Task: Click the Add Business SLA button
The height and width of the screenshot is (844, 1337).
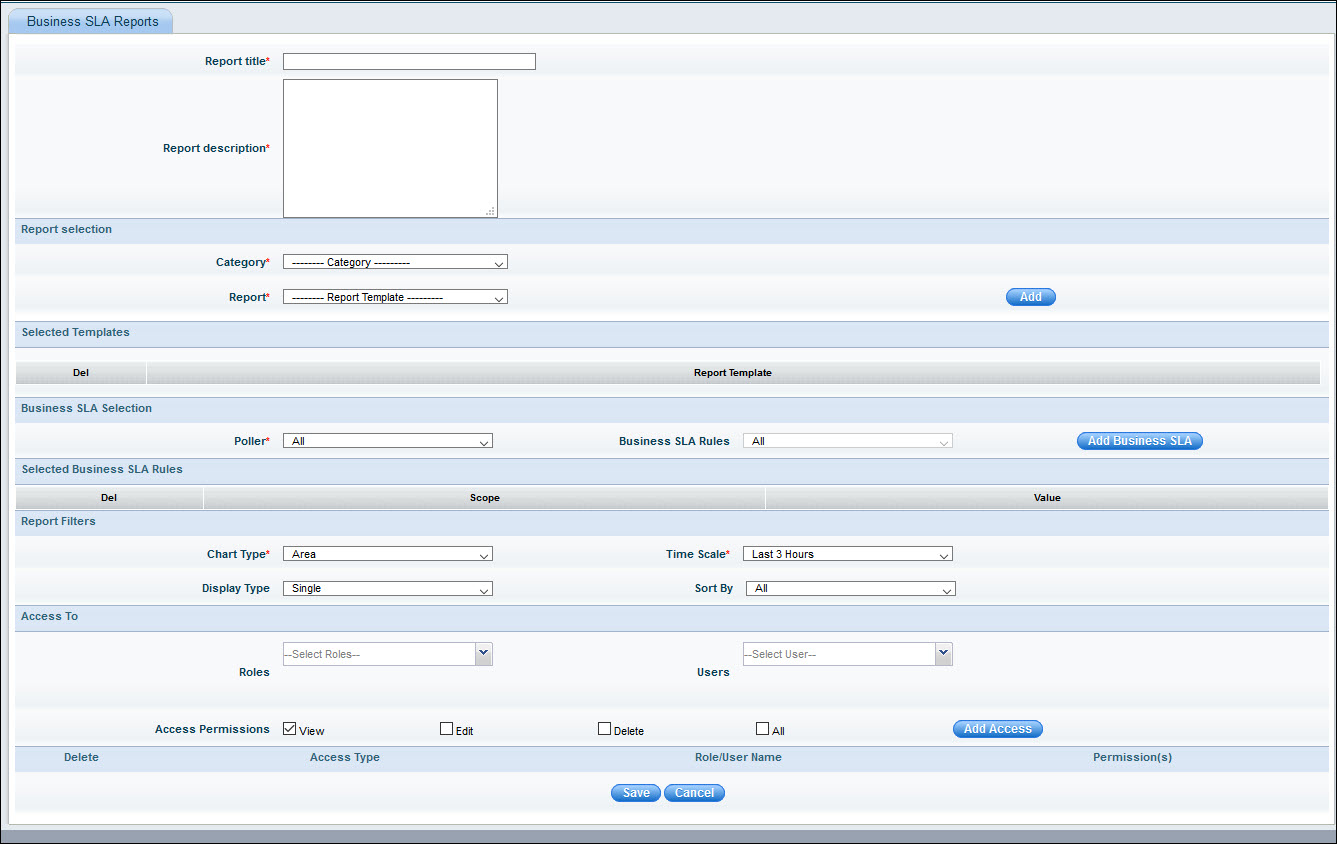Action: coord(1139,441)
